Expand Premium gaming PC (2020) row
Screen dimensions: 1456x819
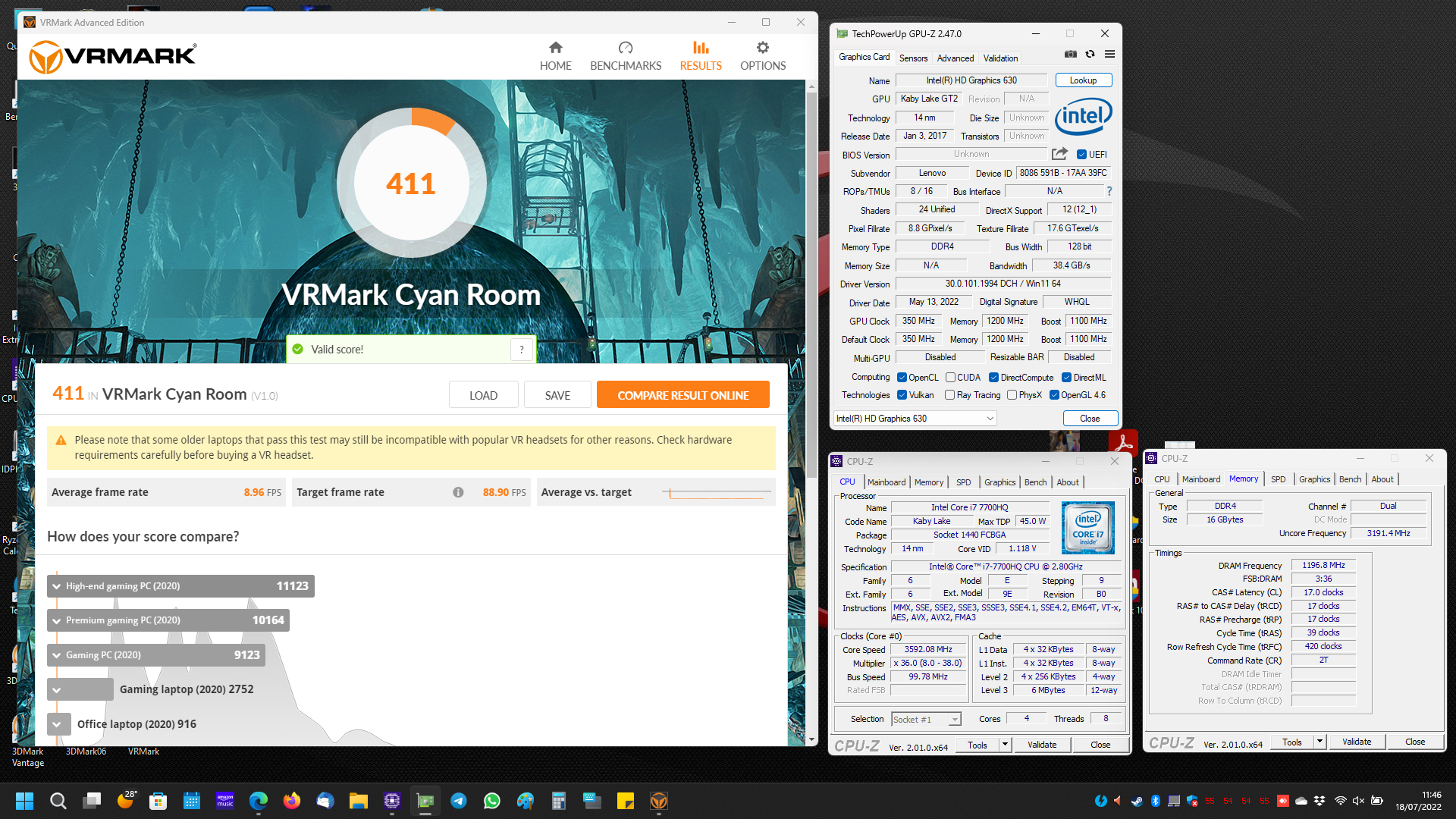coord(168,620)
